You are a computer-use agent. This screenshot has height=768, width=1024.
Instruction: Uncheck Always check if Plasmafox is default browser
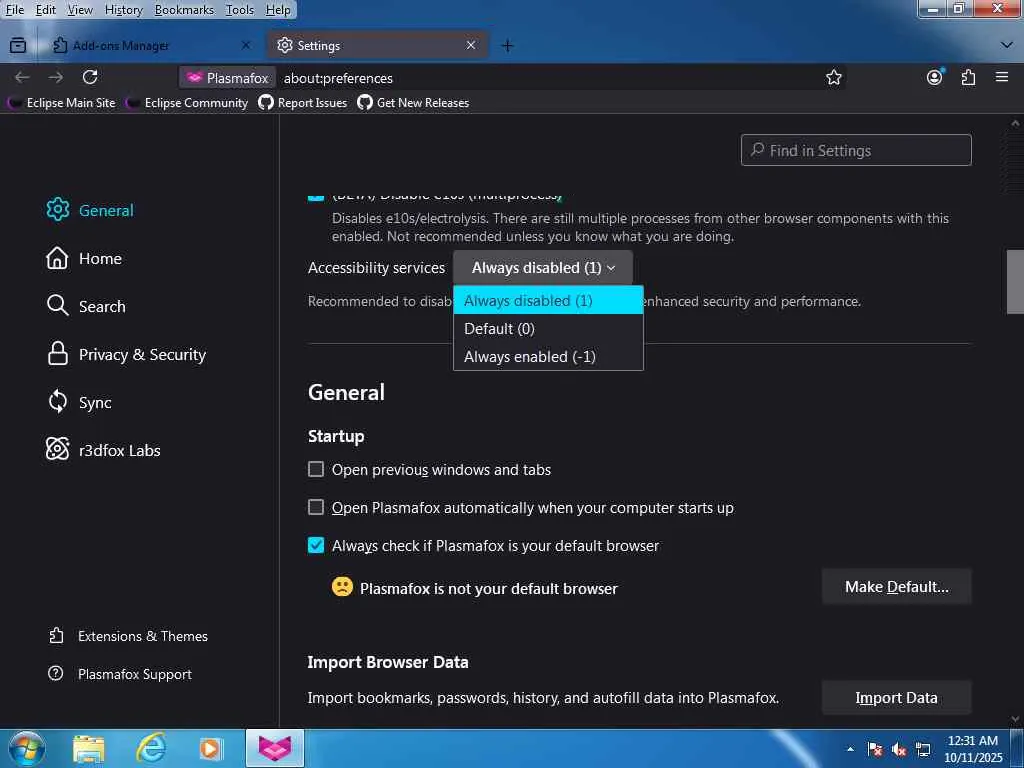316,545
